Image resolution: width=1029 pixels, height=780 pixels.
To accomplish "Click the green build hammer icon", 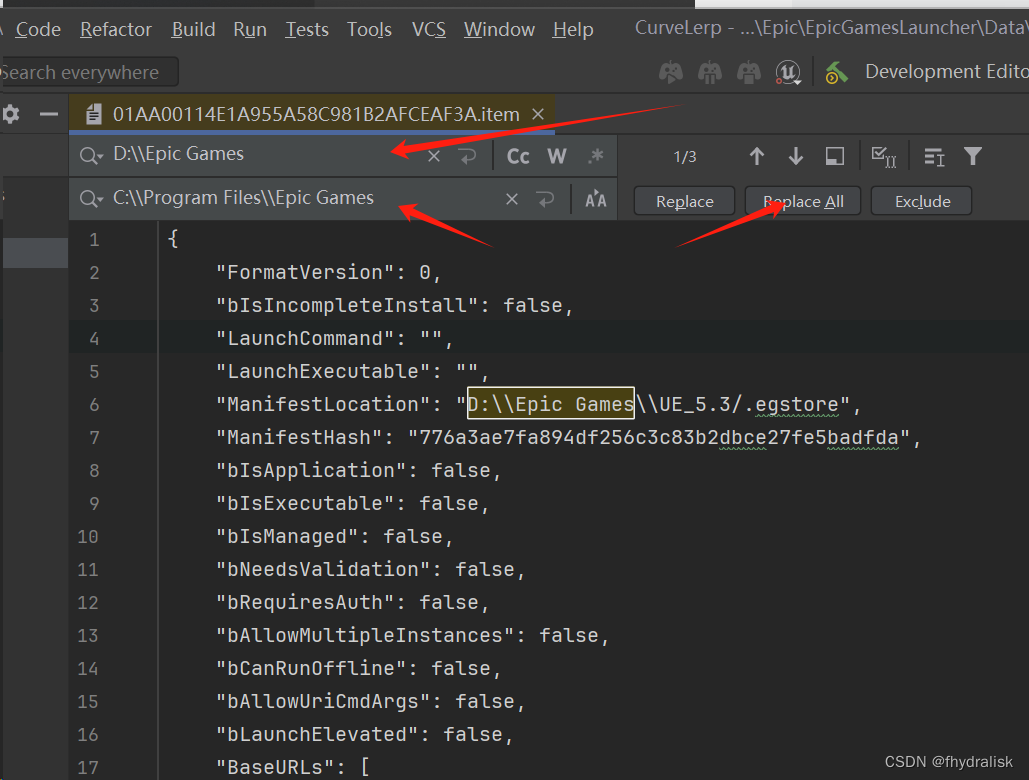I will 836,72.
